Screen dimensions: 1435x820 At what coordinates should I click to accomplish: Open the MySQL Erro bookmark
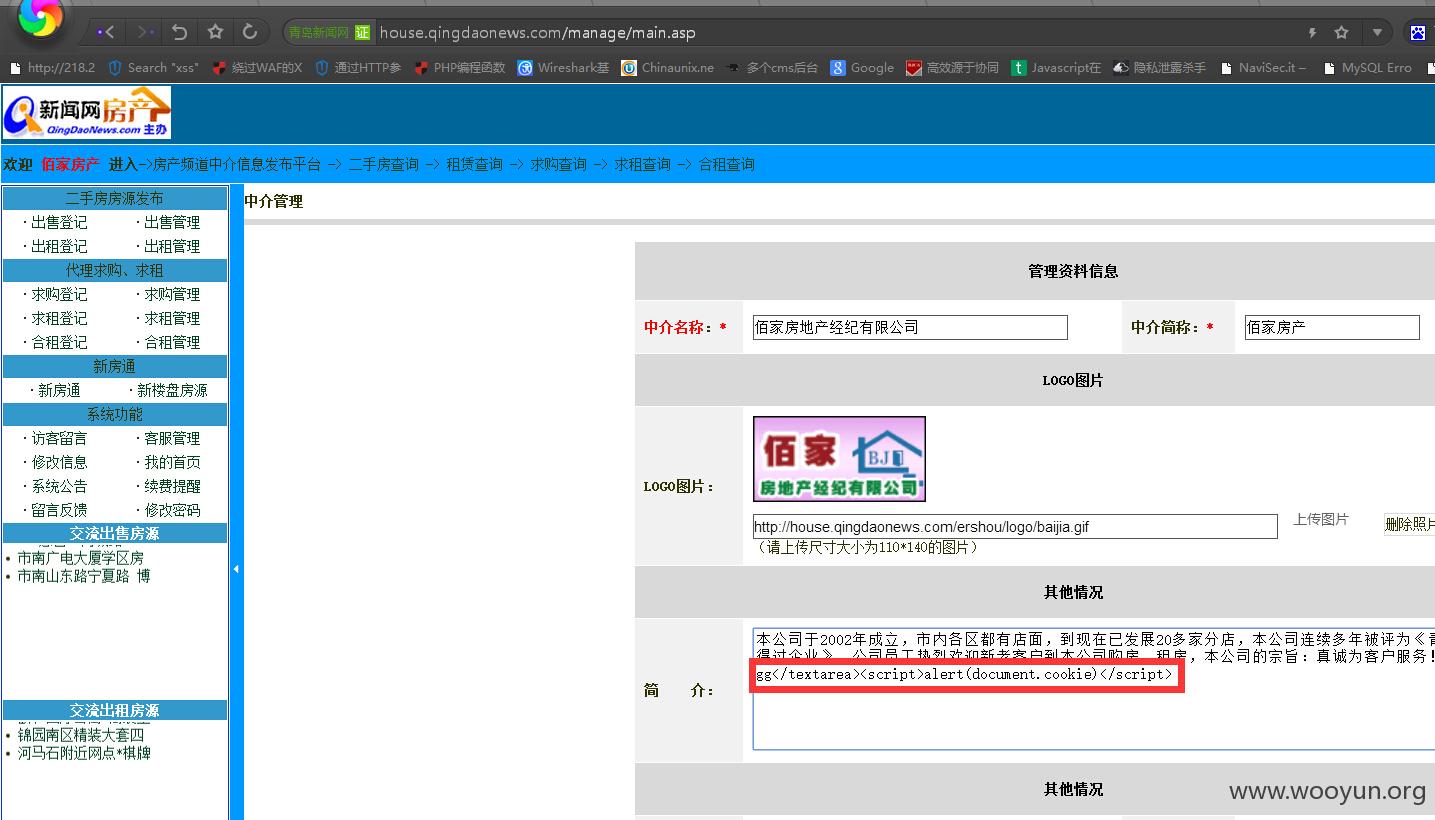[1367, 68]
